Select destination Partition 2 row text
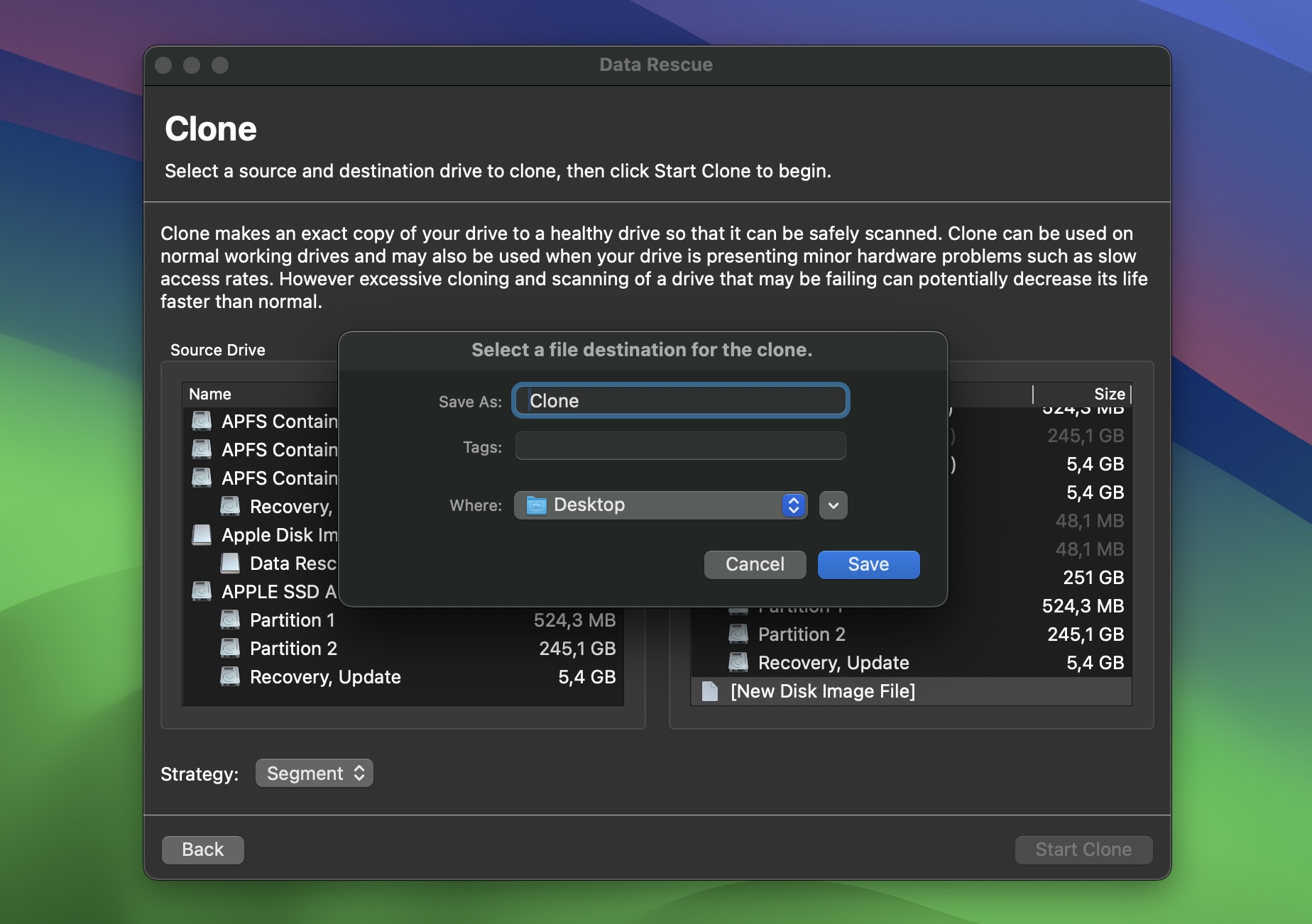 coord(802,634)
